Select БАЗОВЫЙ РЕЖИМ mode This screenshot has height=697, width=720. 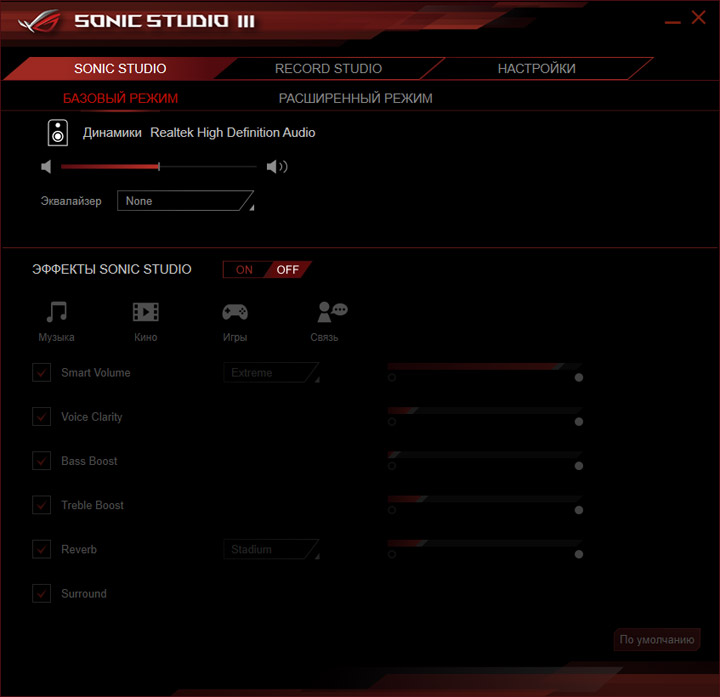point(120,98)
